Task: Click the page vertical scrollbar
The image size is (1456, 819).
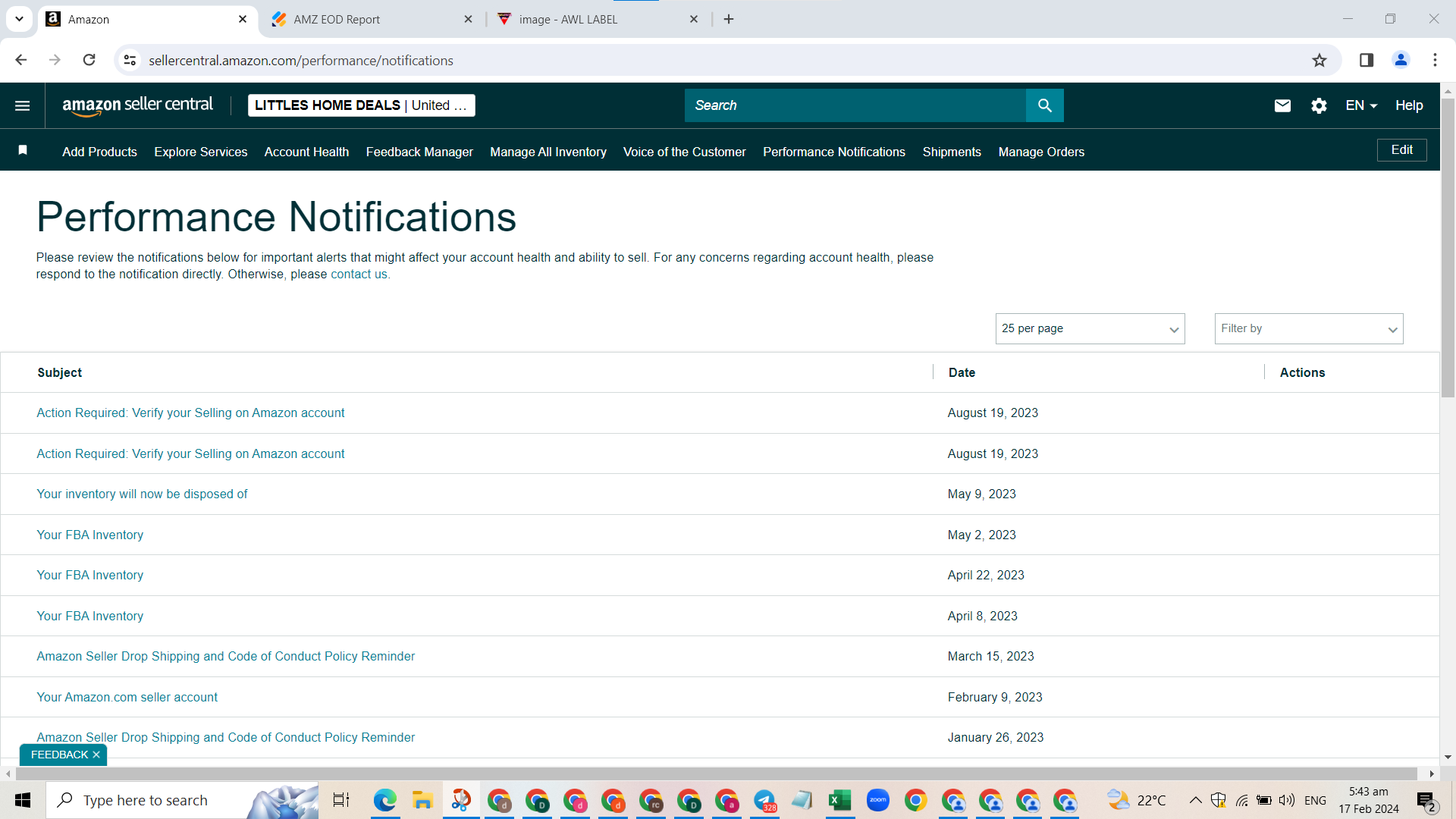Action: [1448, 246]
